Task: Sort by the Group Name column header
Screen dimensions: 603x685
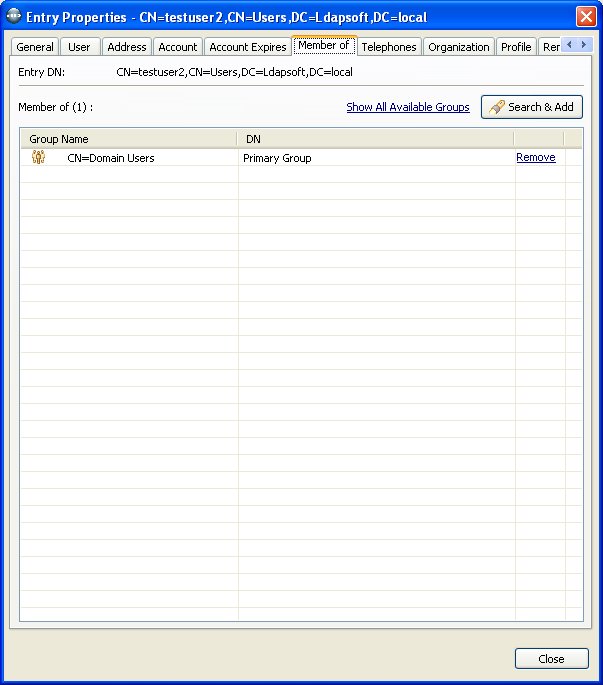Action: click(128, 139)
